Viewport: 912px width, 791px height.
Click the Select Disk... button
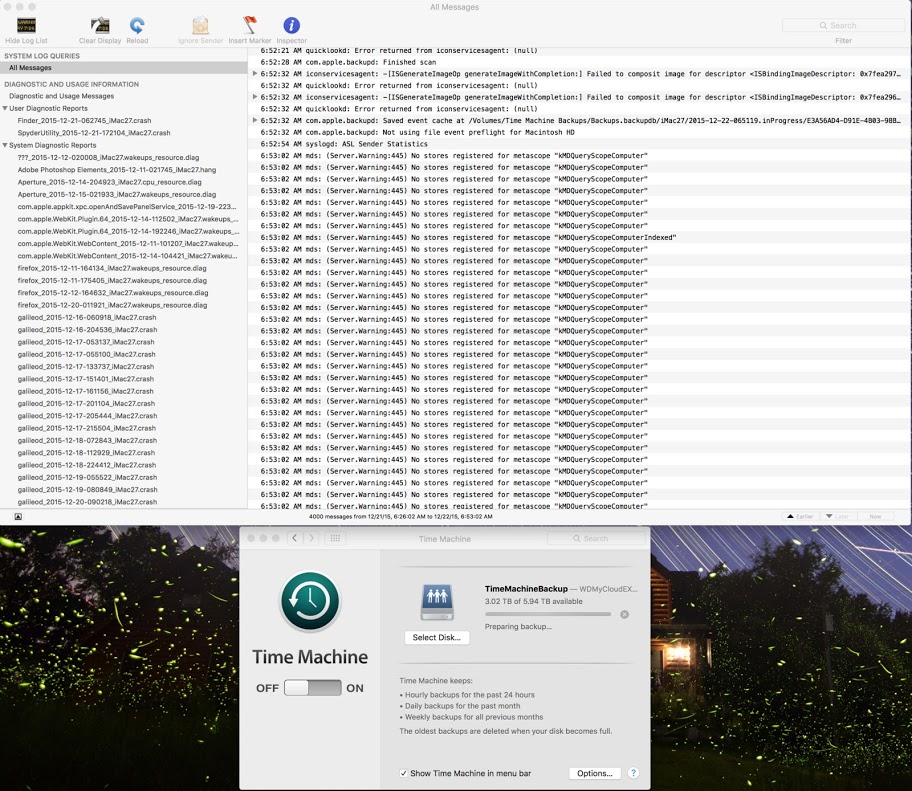[x=437, y=637]
